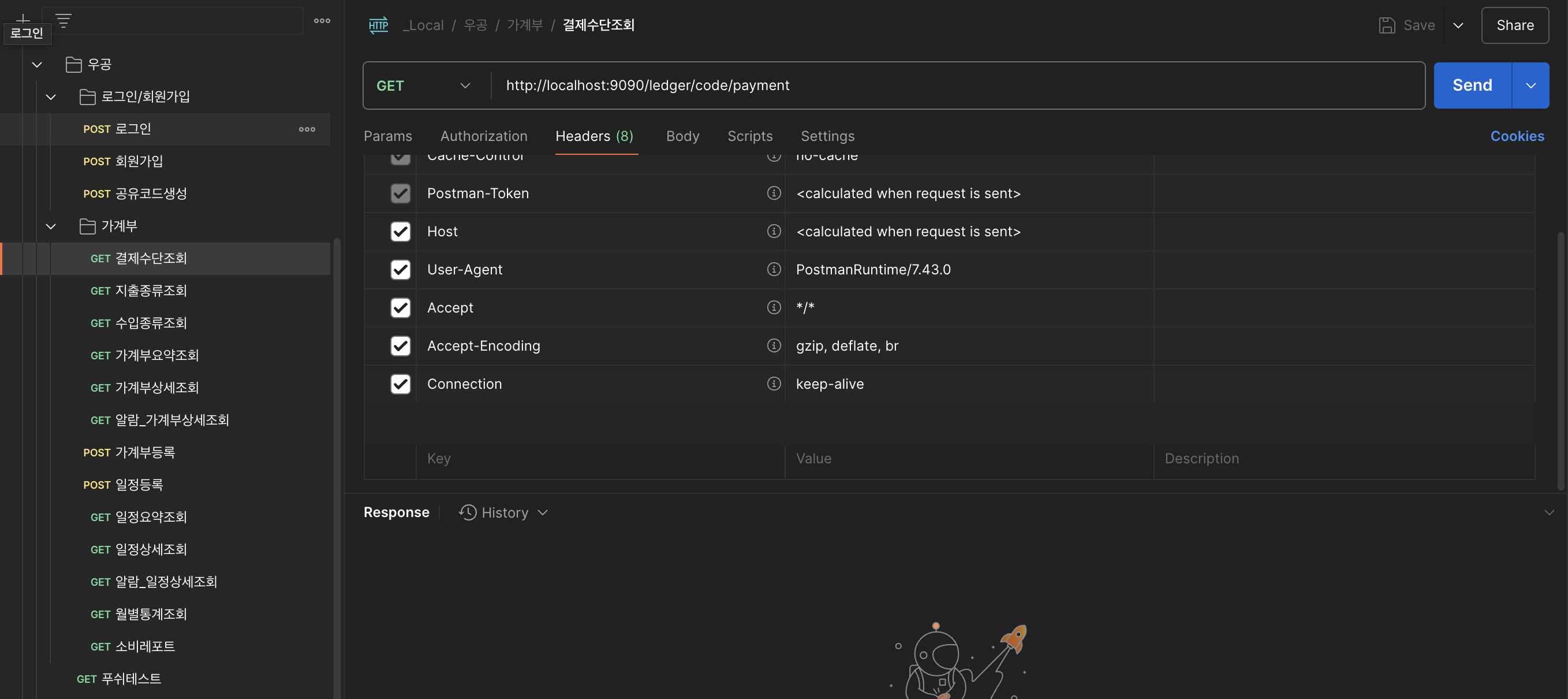Click the Save disk icon
Image resolution: width=1568 pixels, height=699 pixels.
tap(1387, 25)
